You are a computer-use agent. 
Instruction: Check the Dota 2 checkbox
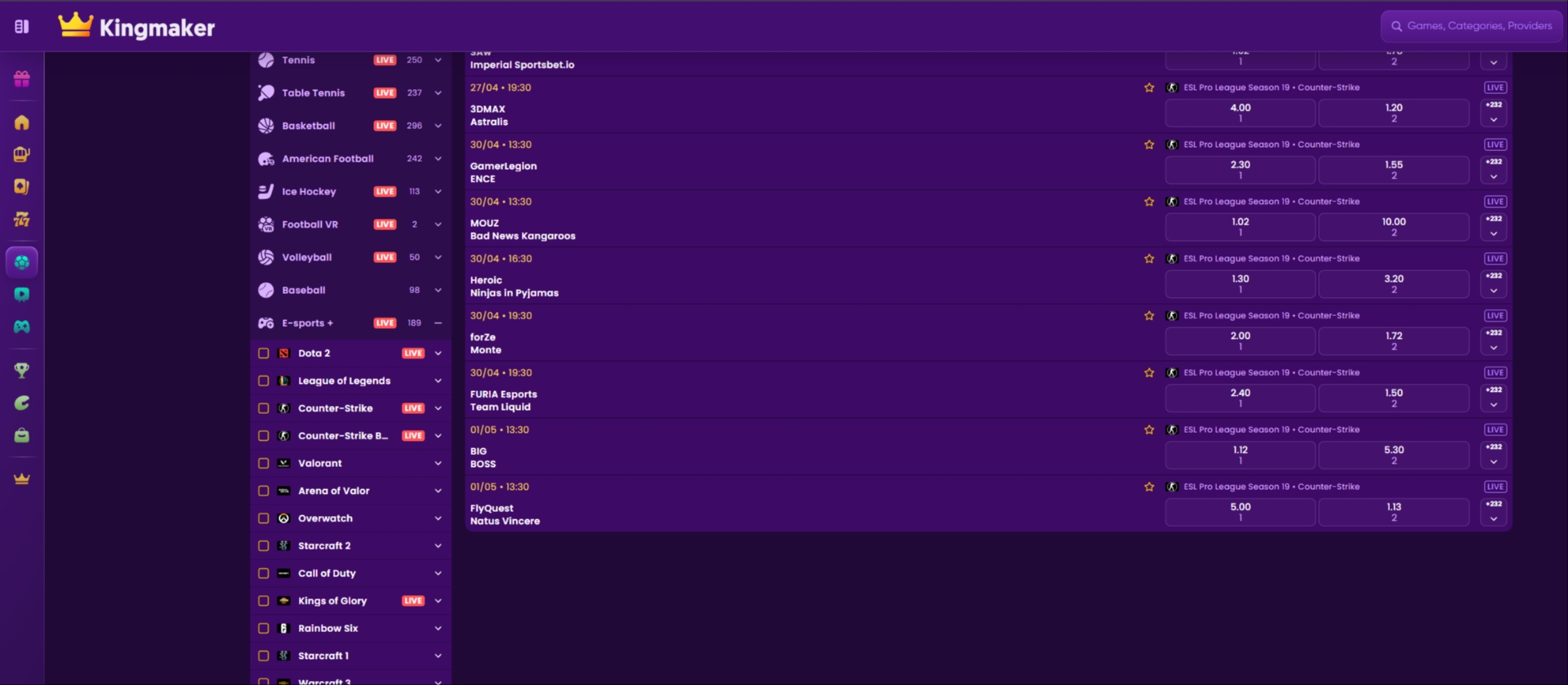(264, 354)
